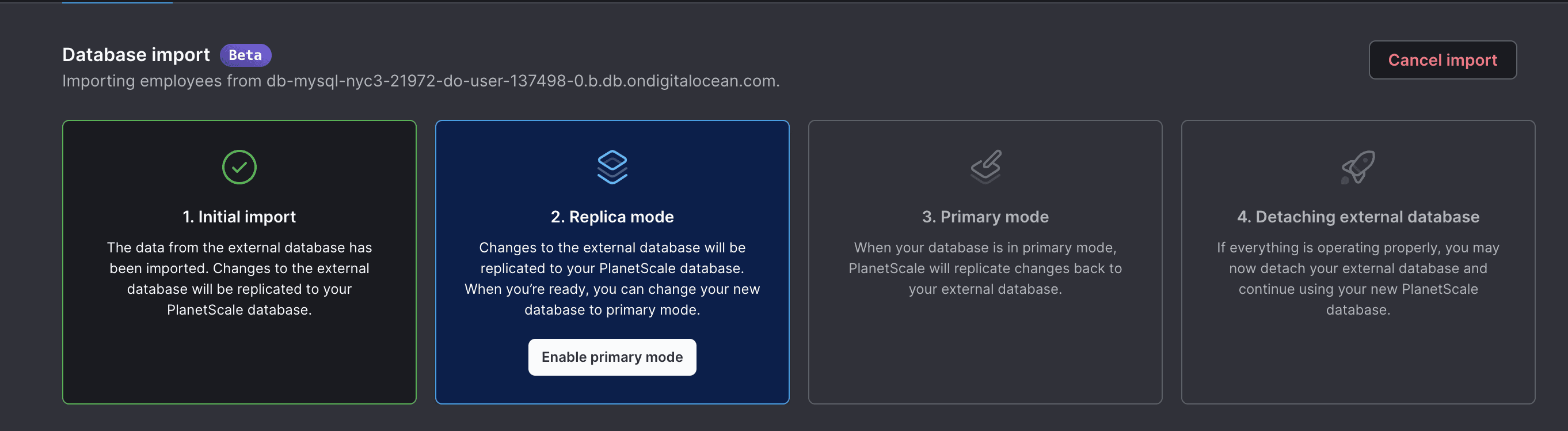Image resolution: width=1568 pixels, height=431 pixels.
Task: Click the digitalocean hostname in the import subtitle
Action: tap(522, 81)
